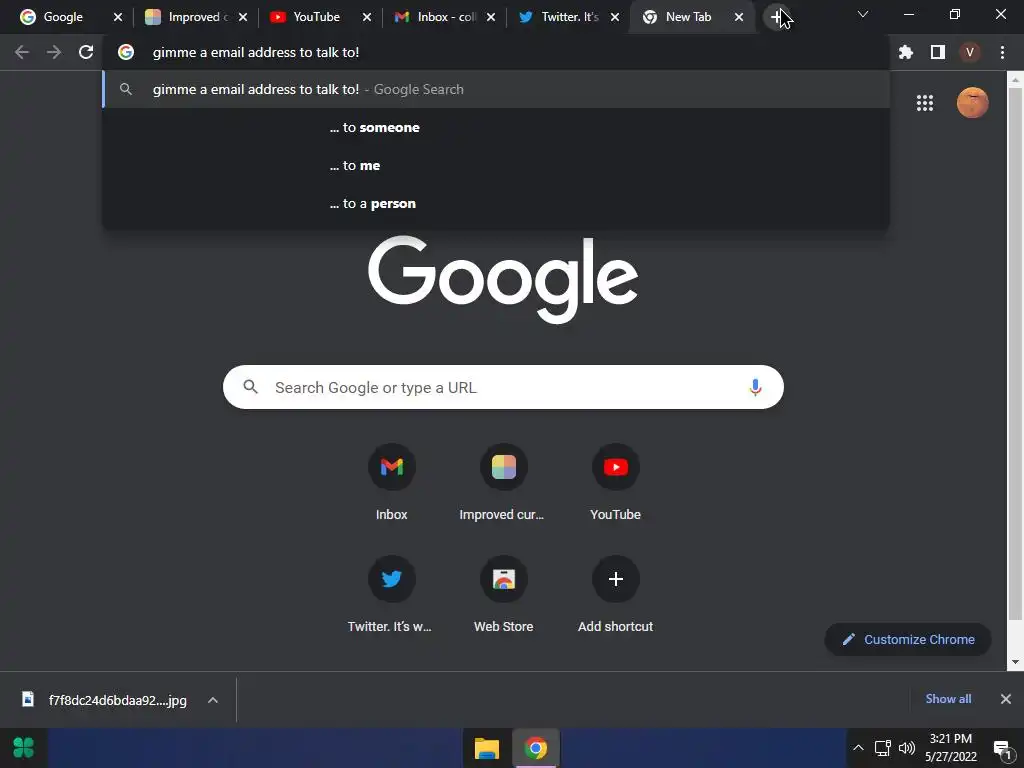Screen dimensions: 1024x768
Task: Open the tab search dropdown chevron
Action: tap(862, 14)
